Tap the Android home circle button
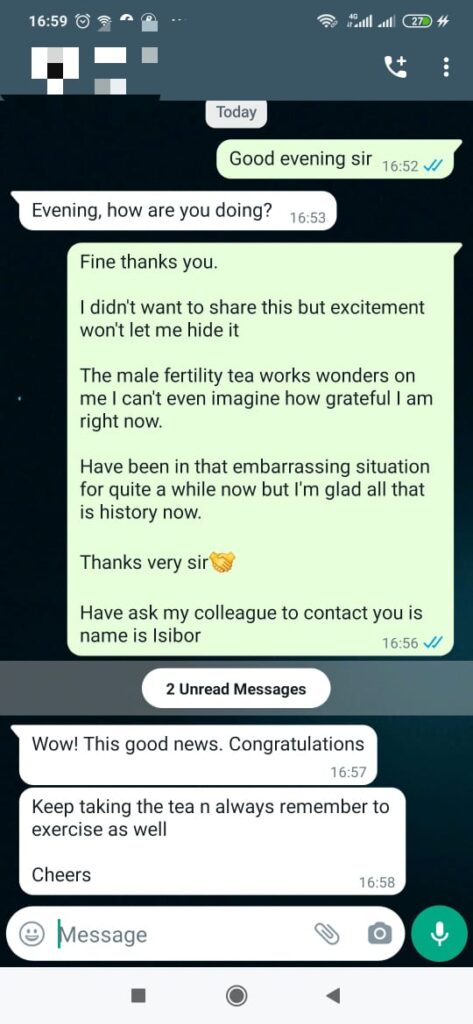This screenshot has height=1024, width=473. tap(236, 995)
